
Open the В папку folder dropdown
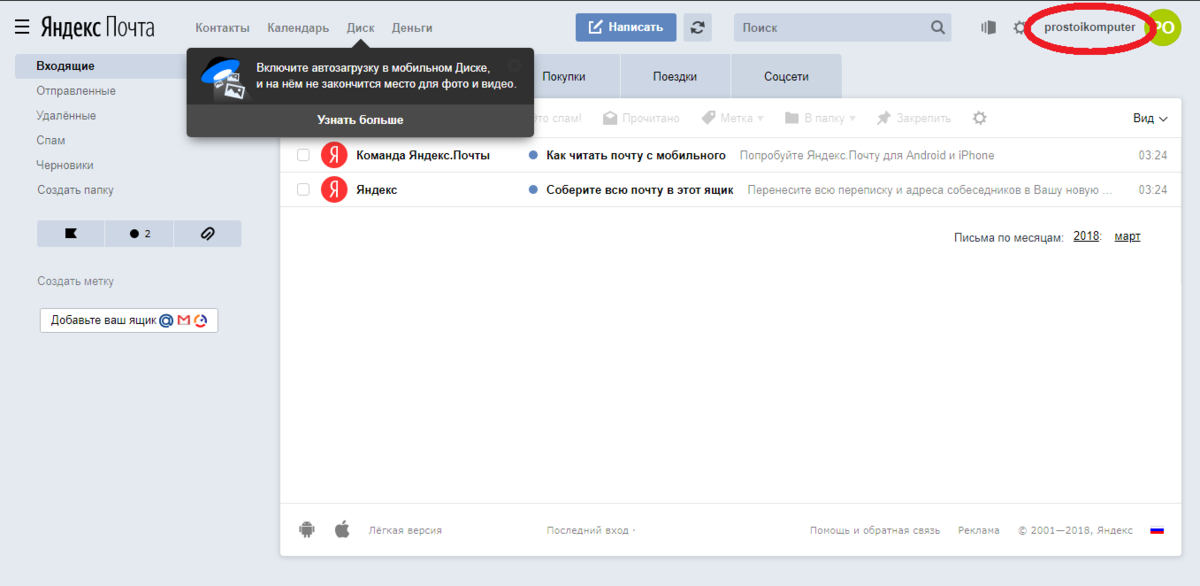[821, 118]
